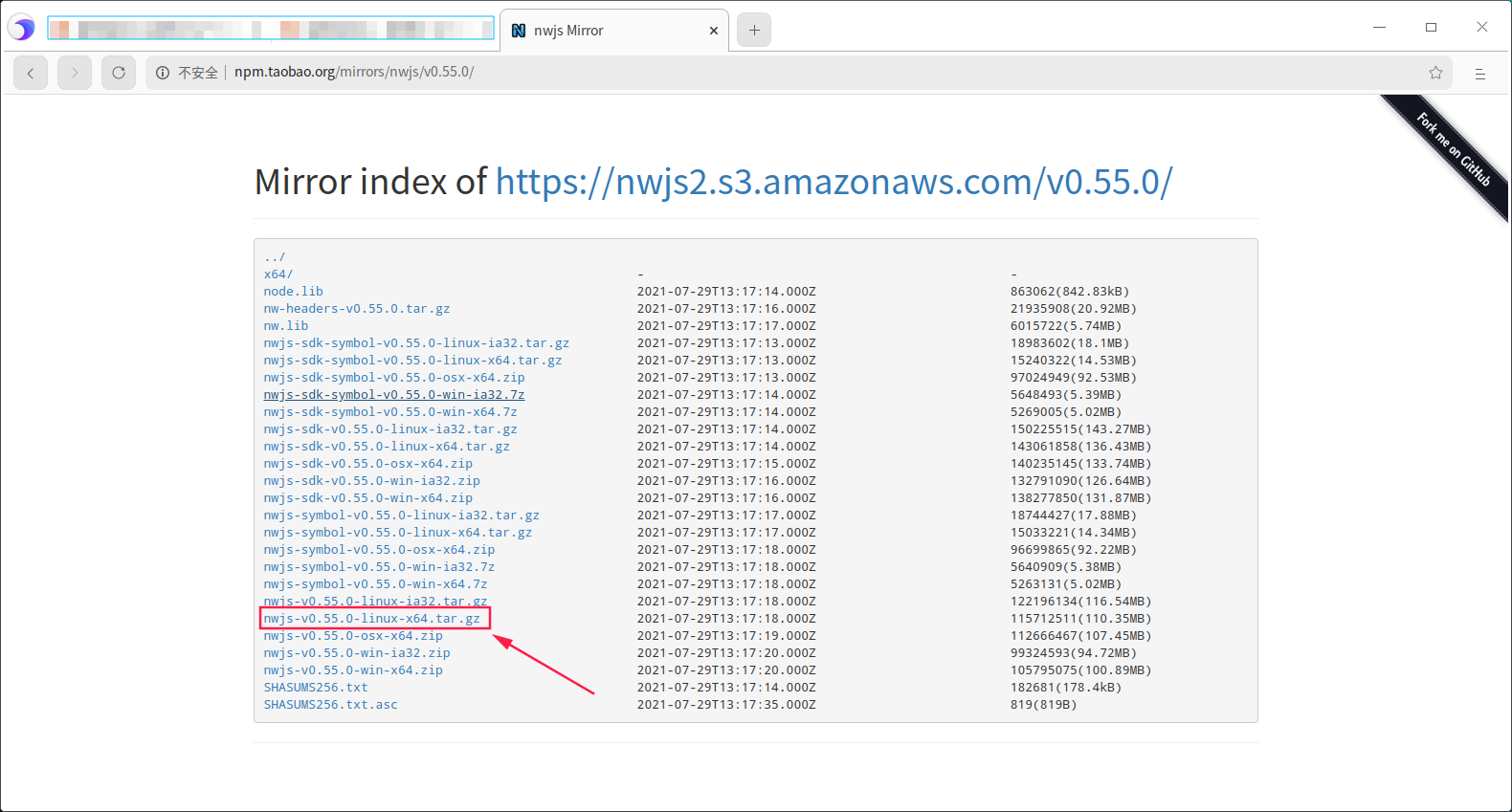Open the x64/ directory link

tap(278, 274)
